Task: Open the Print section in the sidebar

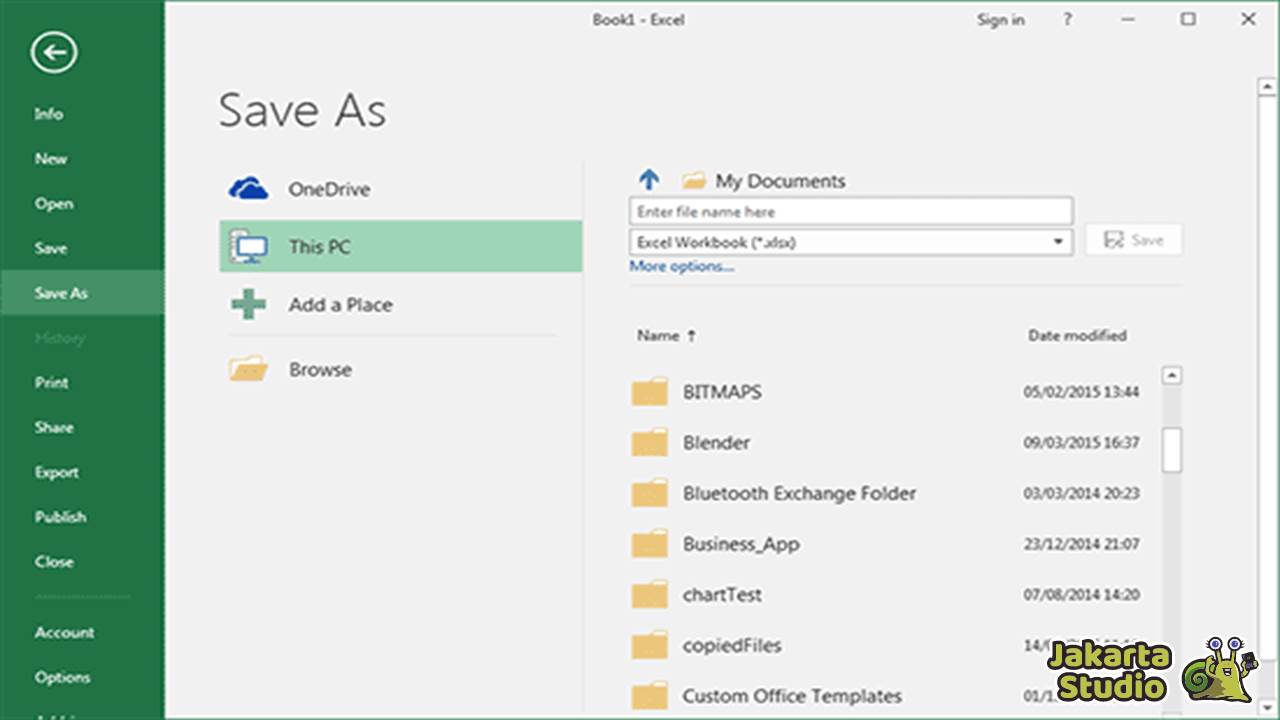Action: pyautogui.click(x=51, y=382)
